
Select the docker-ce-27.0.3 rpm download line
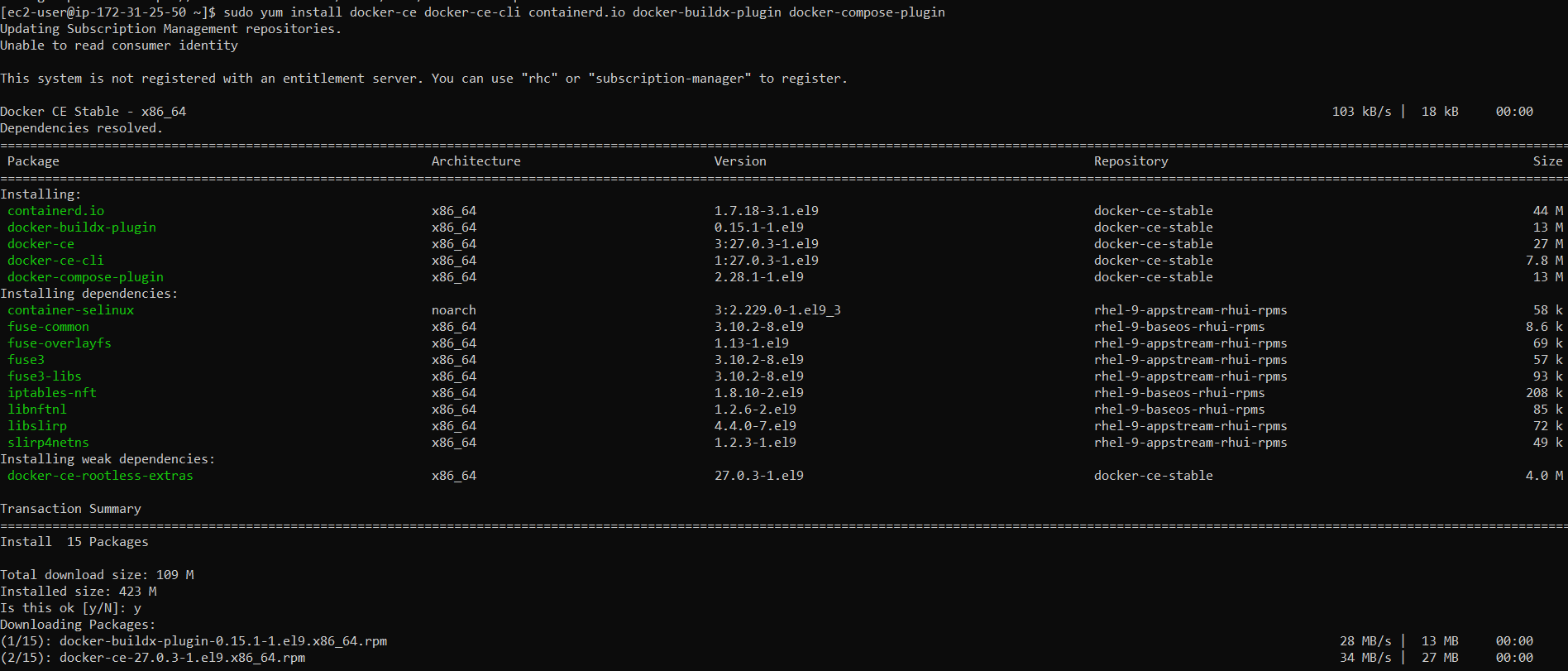coord(152,658)
